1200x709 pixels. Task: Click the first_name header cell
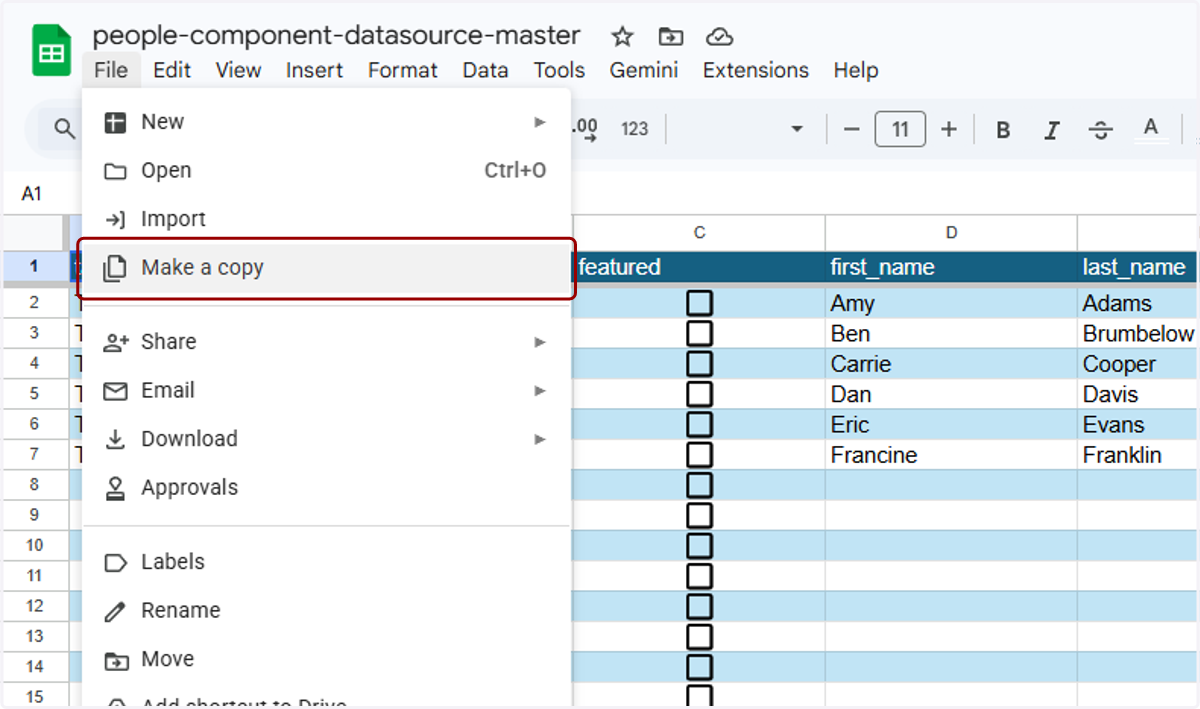951,267
